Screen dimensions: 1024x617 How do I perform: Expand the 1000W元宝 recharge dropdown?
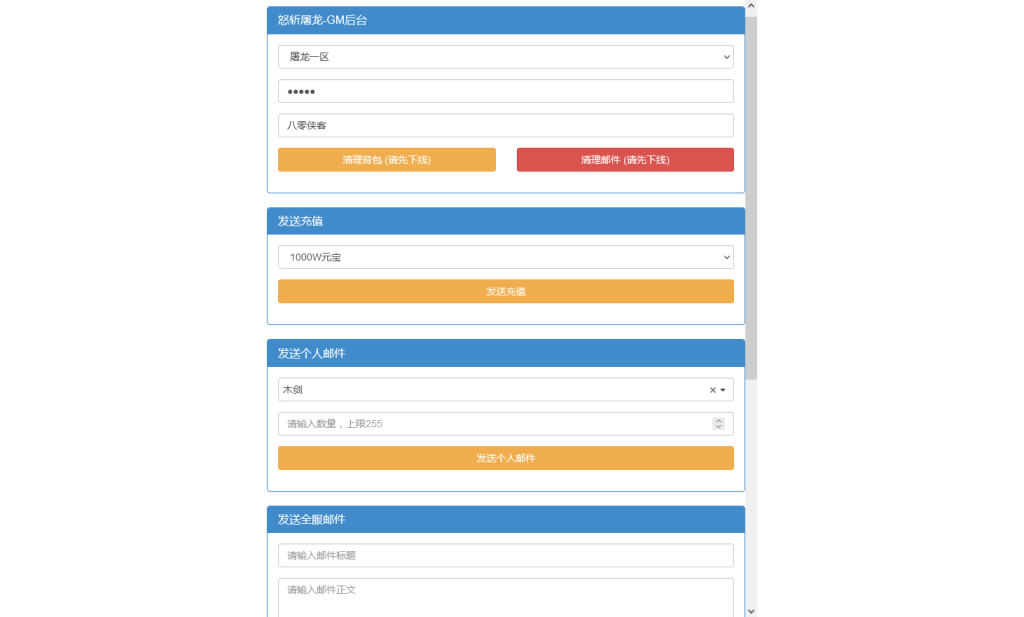[505, 257]
